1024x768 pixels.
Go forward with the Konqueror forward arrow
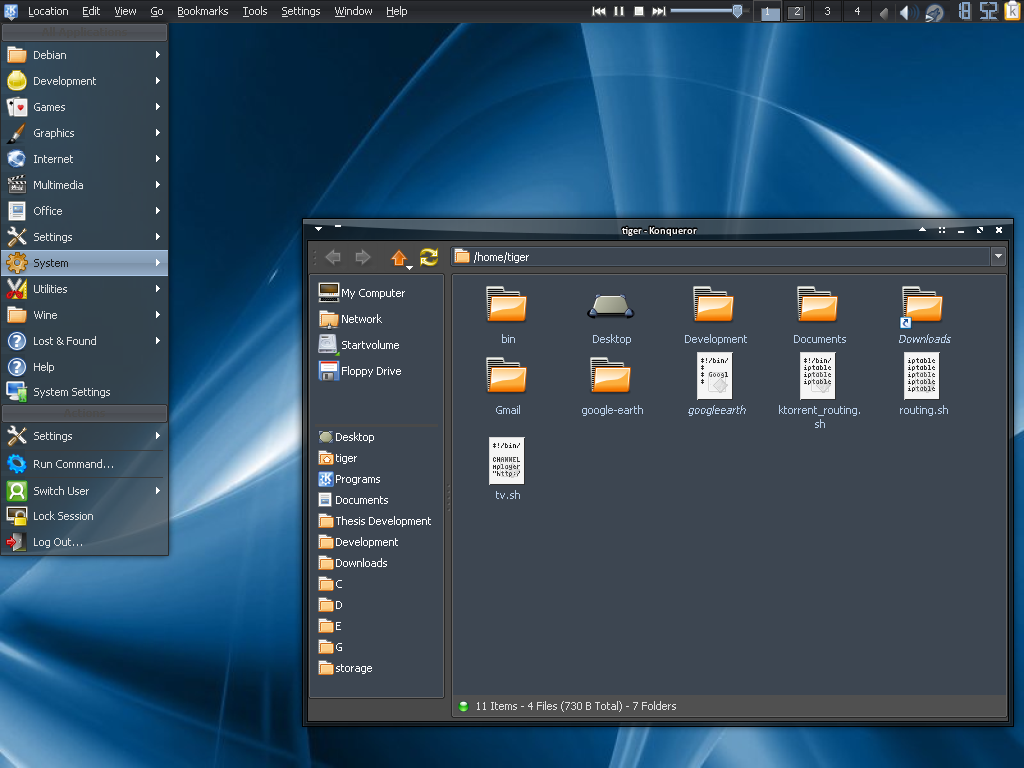(x=363, y=257)
